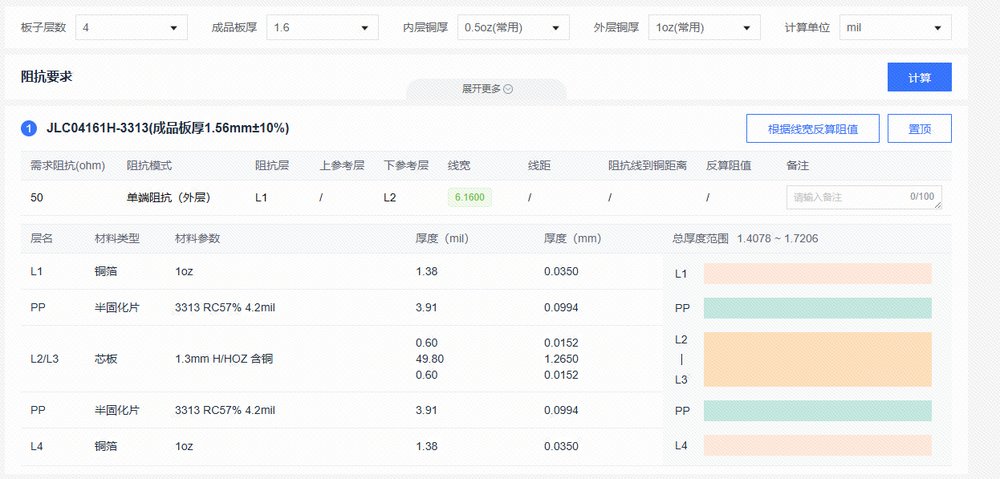Click the blue 计算 calculate button
The height and width of the screenshot is (479, 1000).
919,77
